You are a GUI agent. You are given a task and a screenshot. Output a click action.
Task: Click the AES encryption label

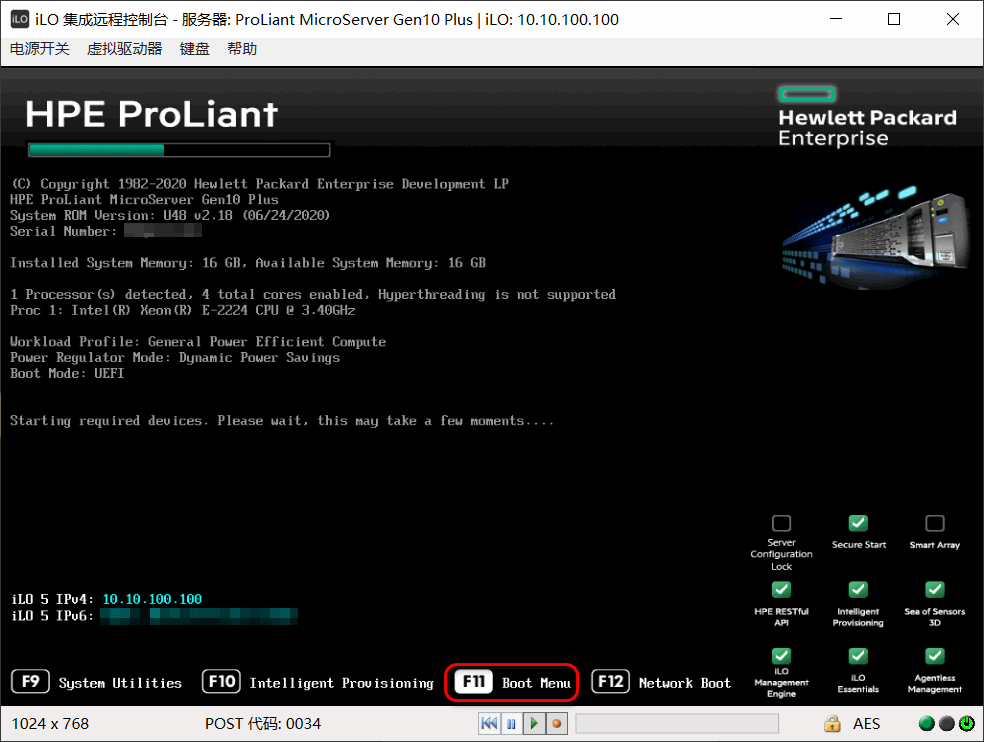(866, 724)
